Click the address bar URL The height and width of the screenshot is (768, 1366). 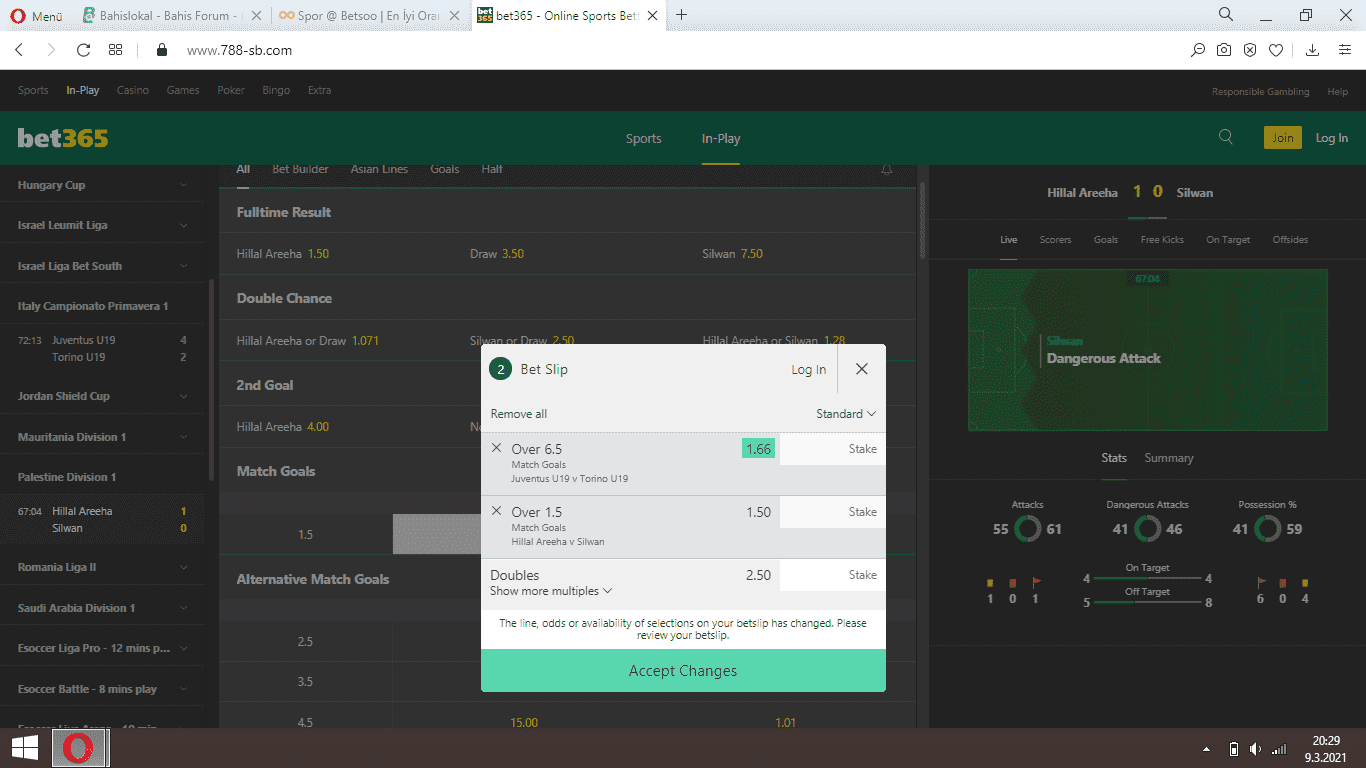[x=239, y=50]
